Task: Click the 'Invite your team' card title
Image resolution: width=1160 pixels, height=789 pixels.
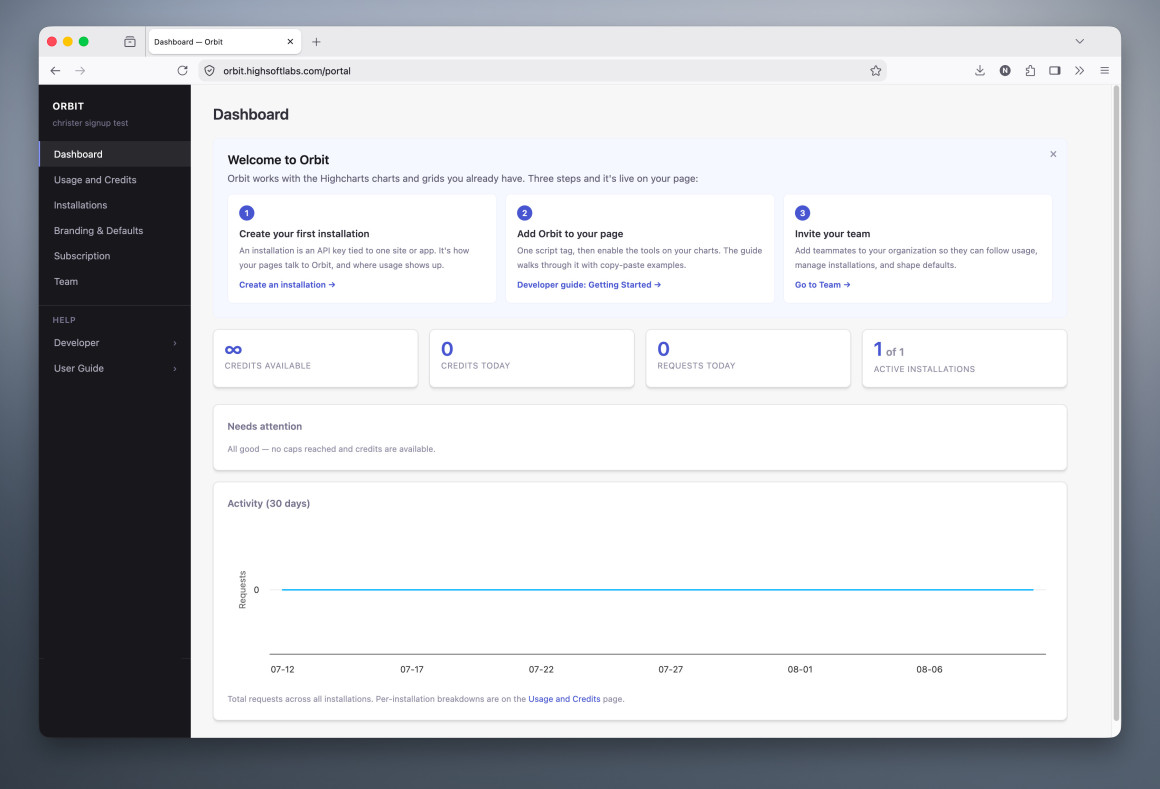Action: [x=832, y=234]
